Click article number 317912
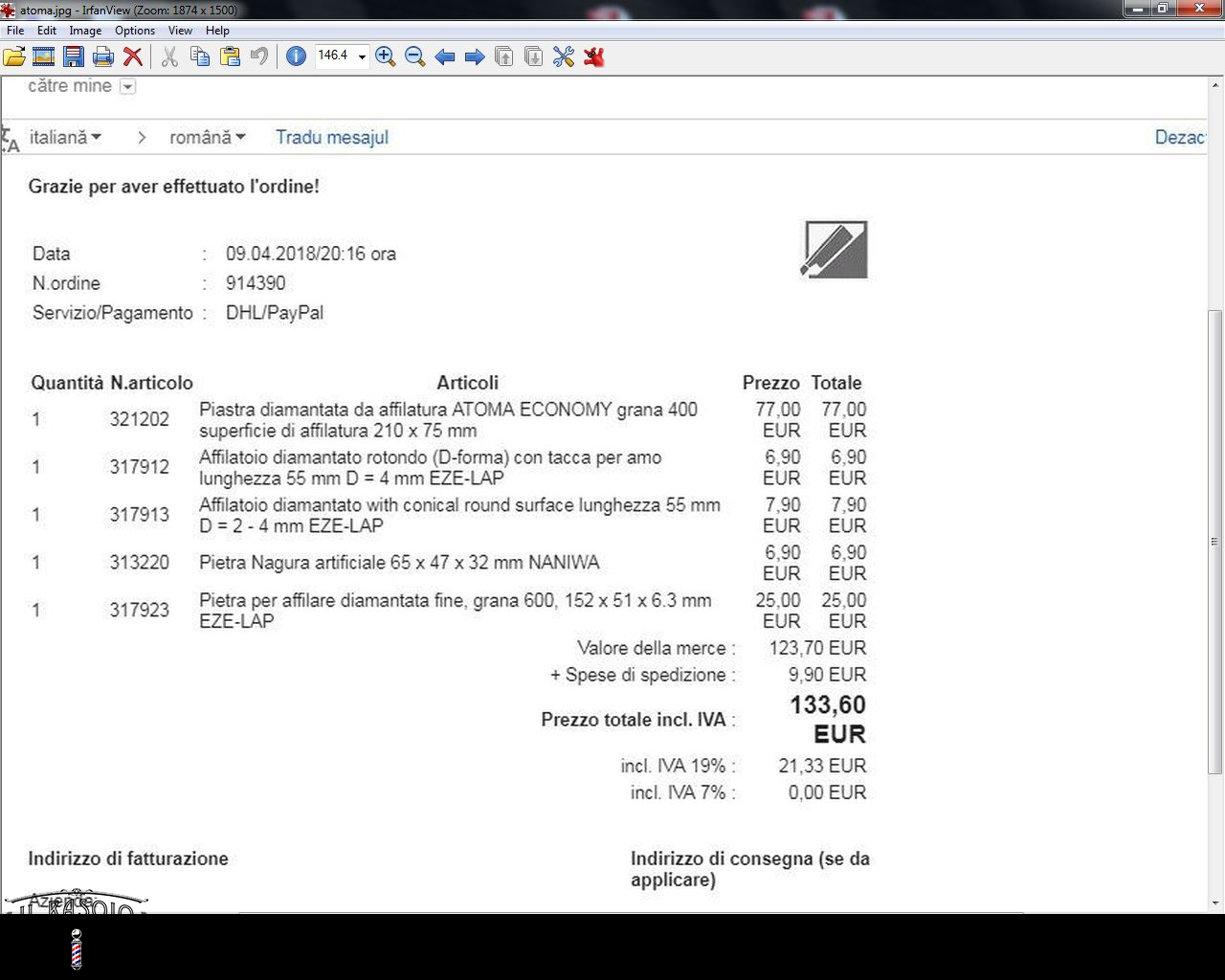Image resolution: width=1225 pixels, height=980 pixels. 140,467
